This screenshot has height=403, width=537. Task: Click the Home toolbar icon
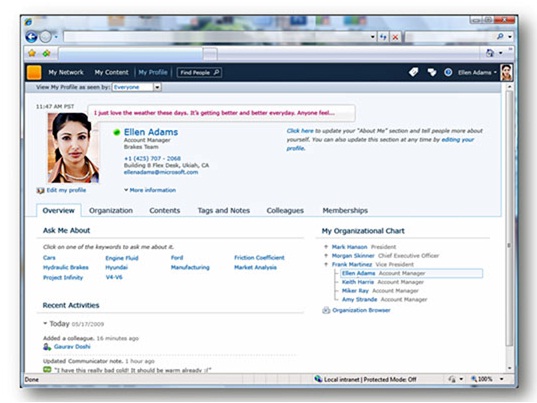[490, 53]
